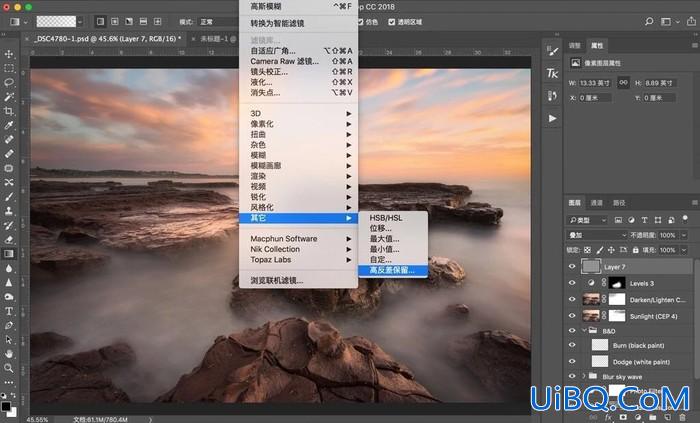The height and width of the screenshot is (423, 700).
Task: Click add layer style fx button
Action: click(608, 417)
